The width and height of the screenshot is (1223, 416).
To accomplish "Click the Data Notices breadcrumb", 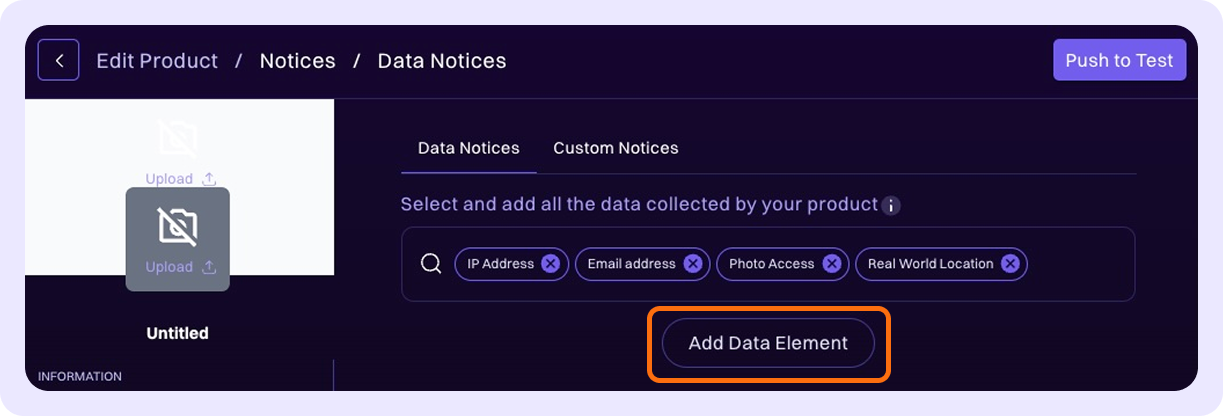I will point(442,61).
